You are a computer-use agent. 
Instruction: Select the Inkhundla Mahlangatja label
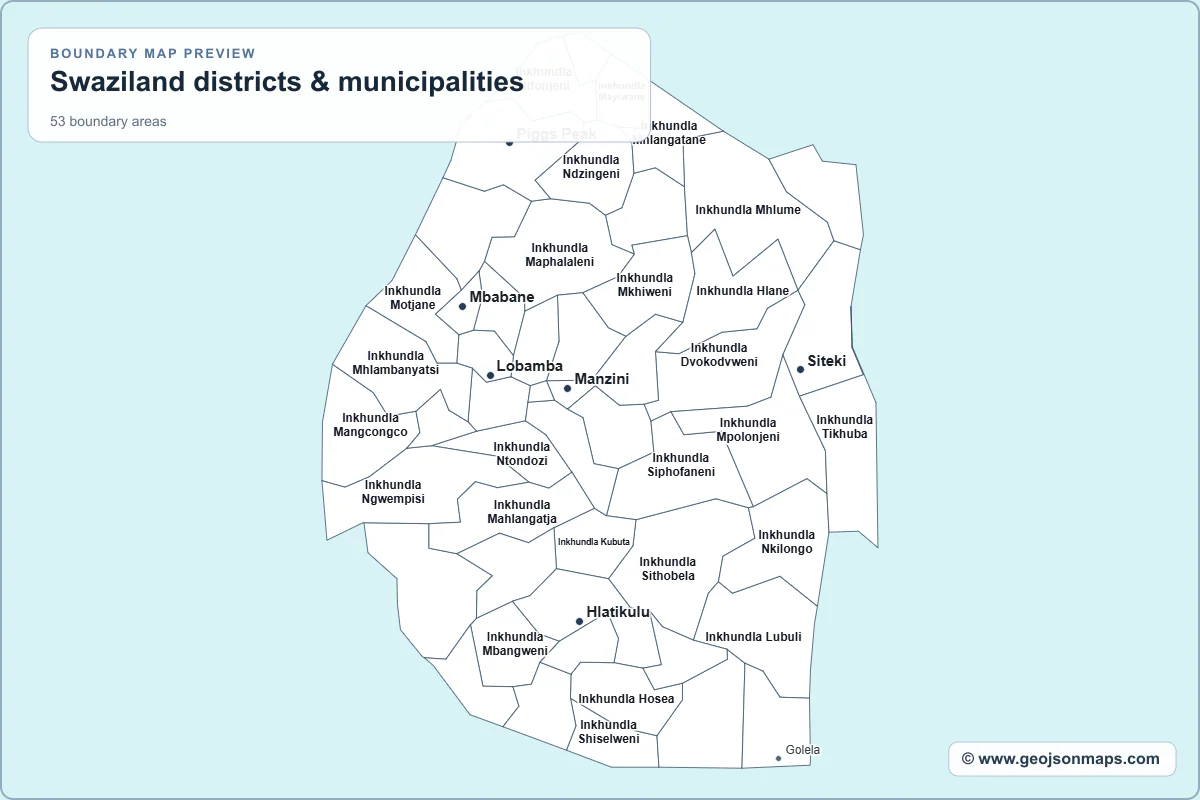[x=522, y=512]
